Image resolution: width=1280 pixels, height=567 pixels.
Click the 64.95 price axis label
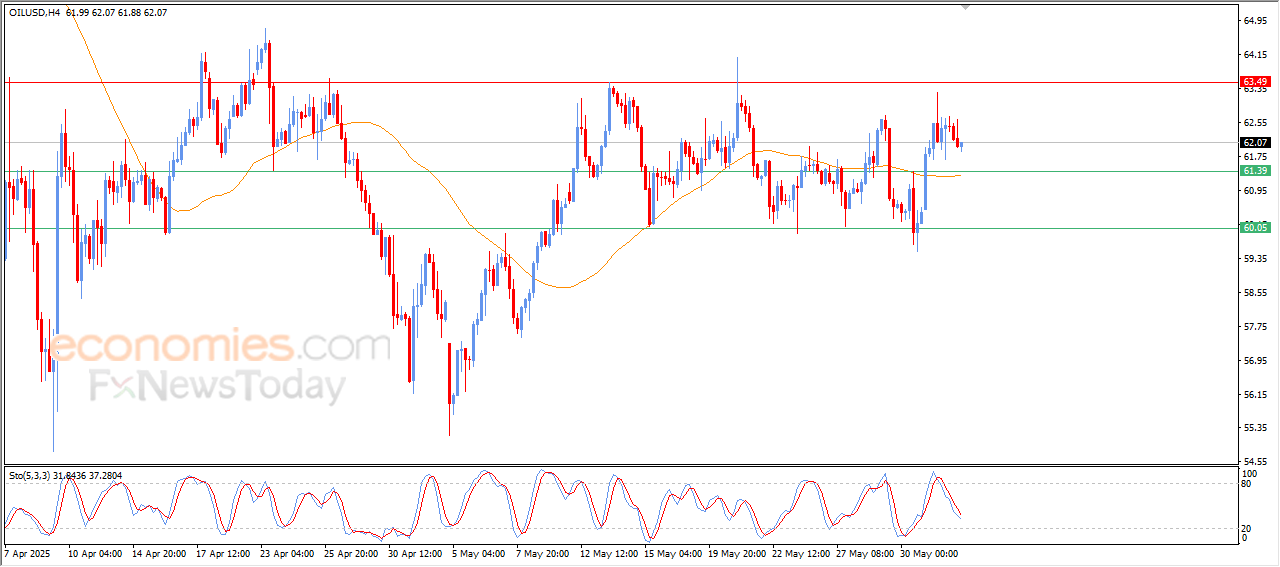pos(1255,20)
